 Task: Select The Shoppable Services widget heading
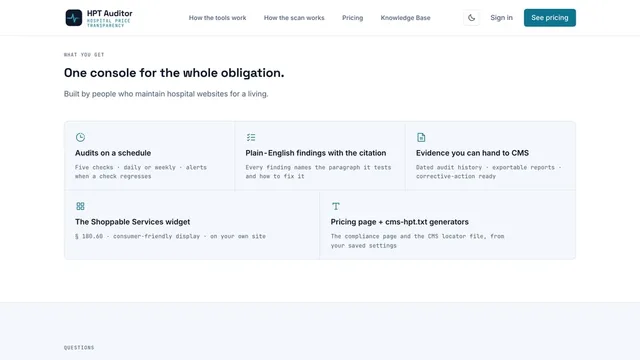pyautogui.click(x=132, y=222)
